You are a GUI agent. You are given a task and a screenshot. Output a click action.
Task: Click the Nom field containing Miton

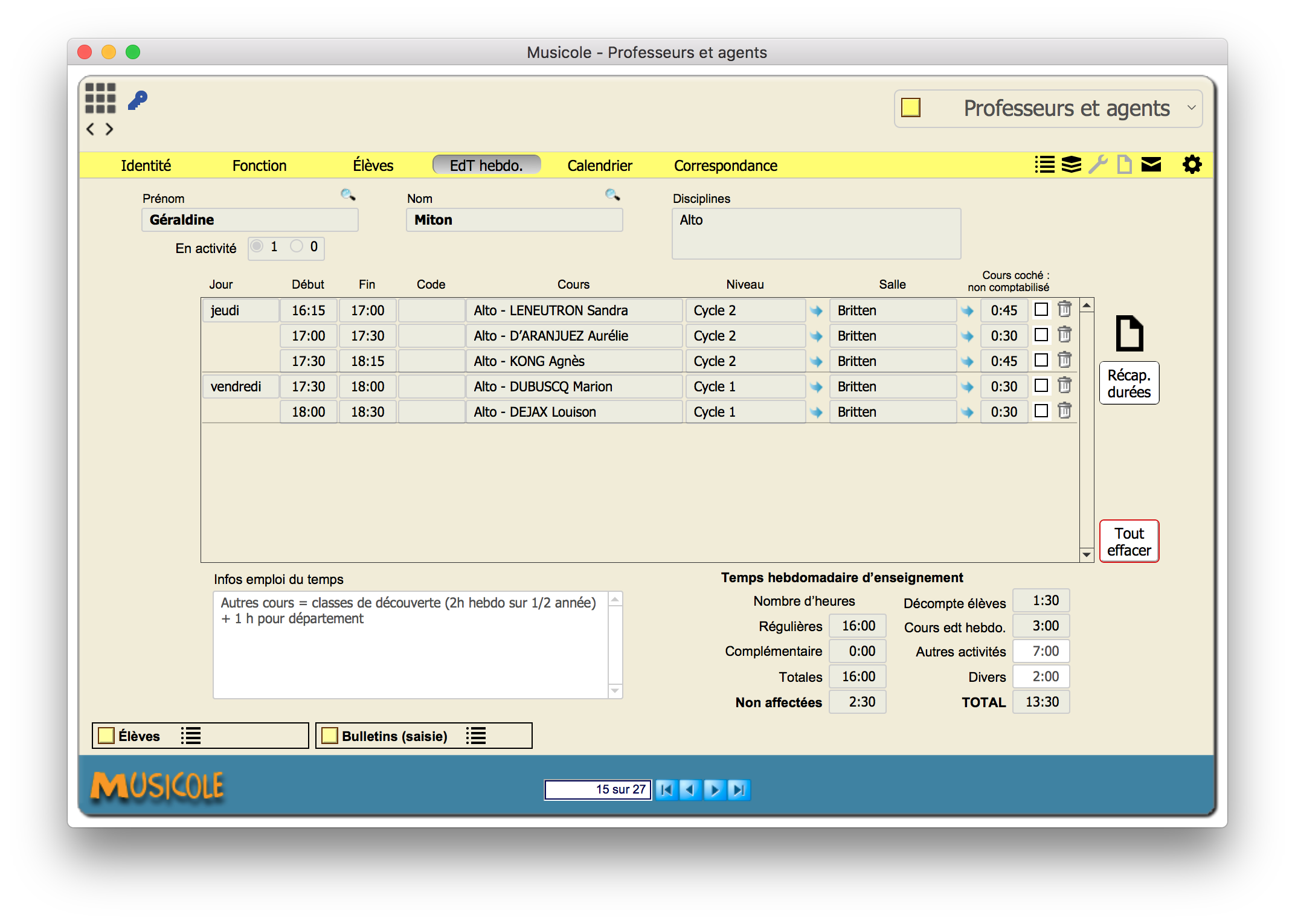click(x=514, y=220)
